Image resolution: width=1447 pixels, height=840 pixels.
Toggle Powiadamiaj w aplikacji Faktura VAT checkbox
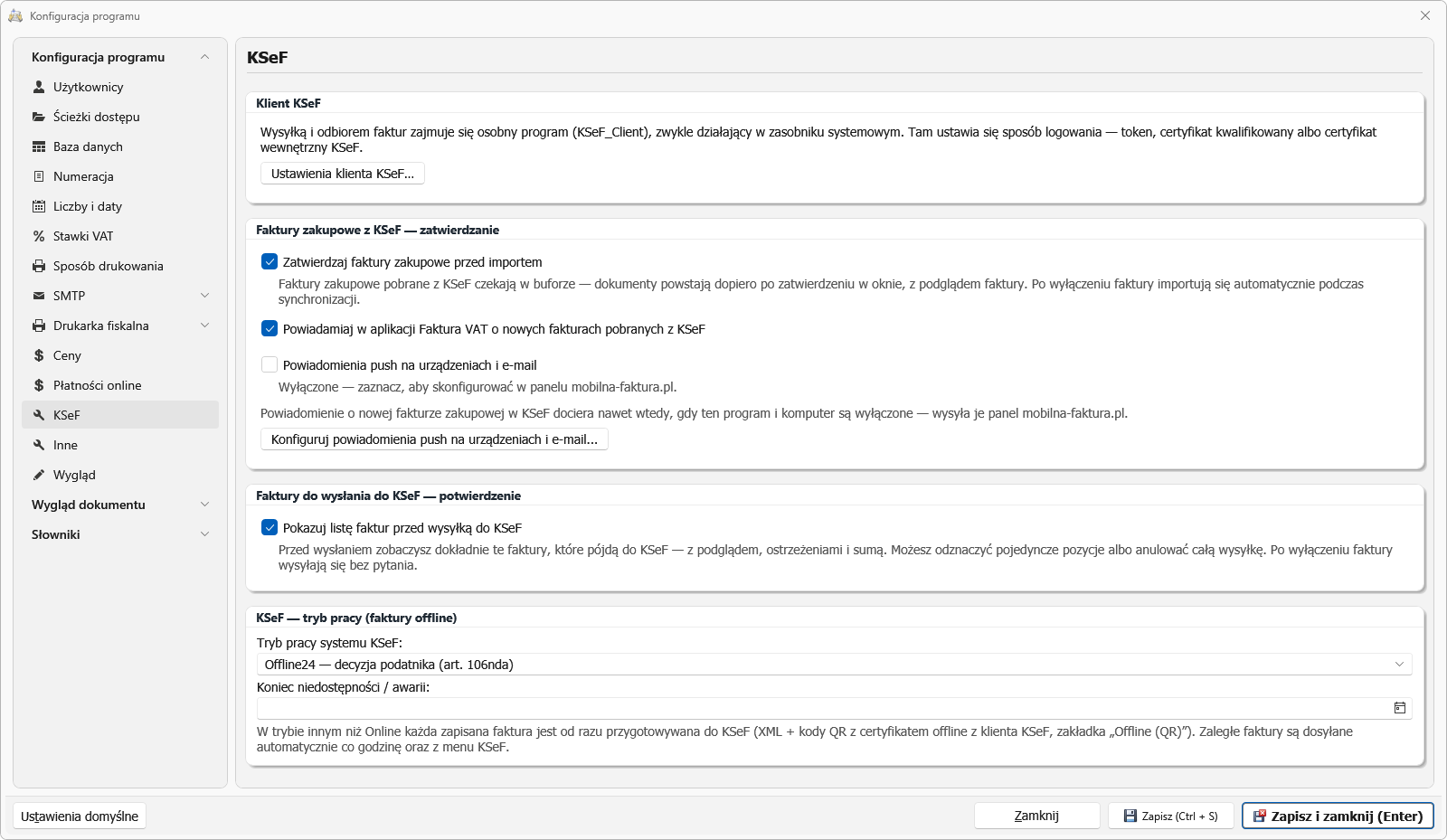click(x=270, y=328)
